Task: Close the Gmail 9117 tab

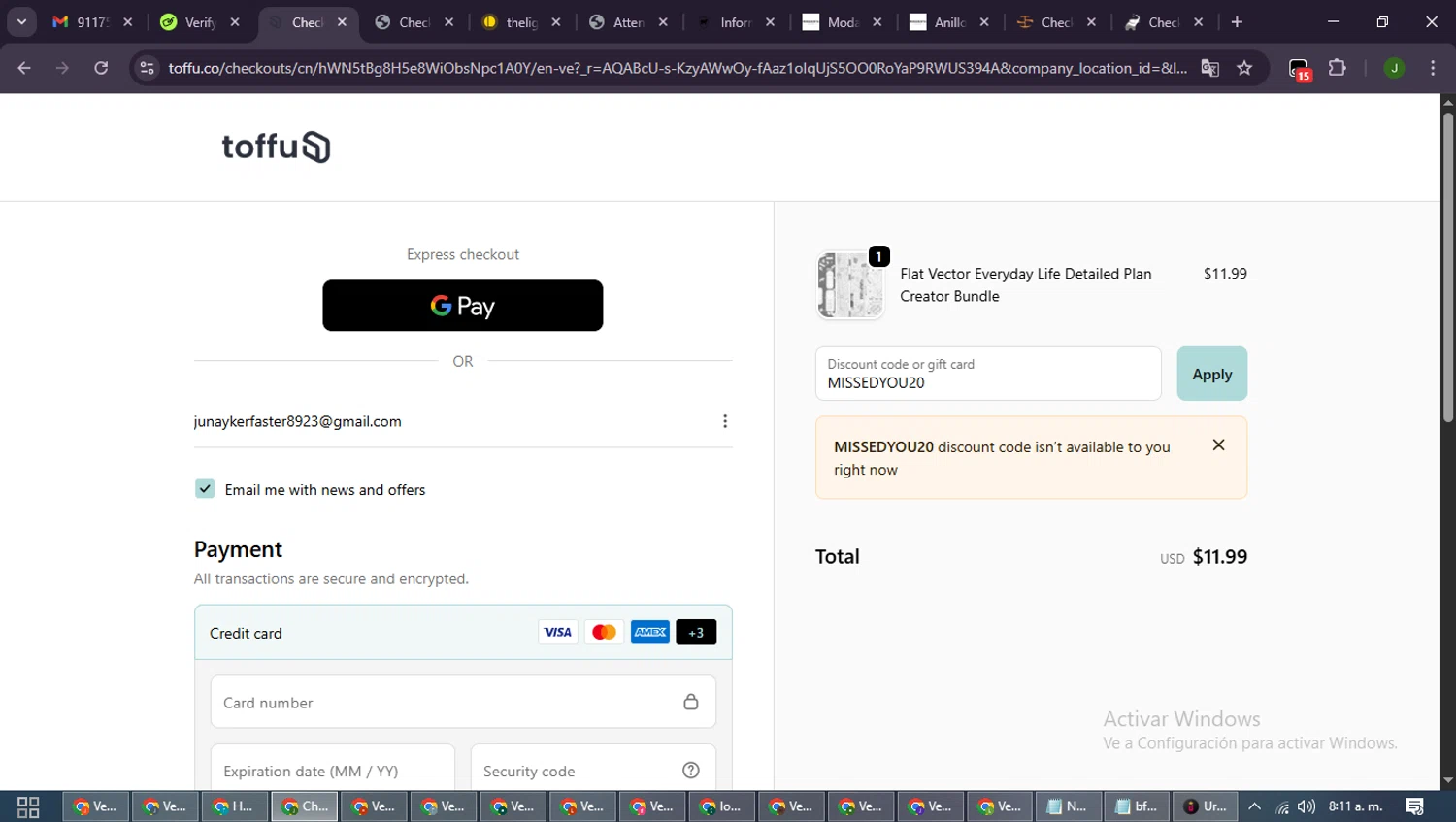Action: pos(127,22)
